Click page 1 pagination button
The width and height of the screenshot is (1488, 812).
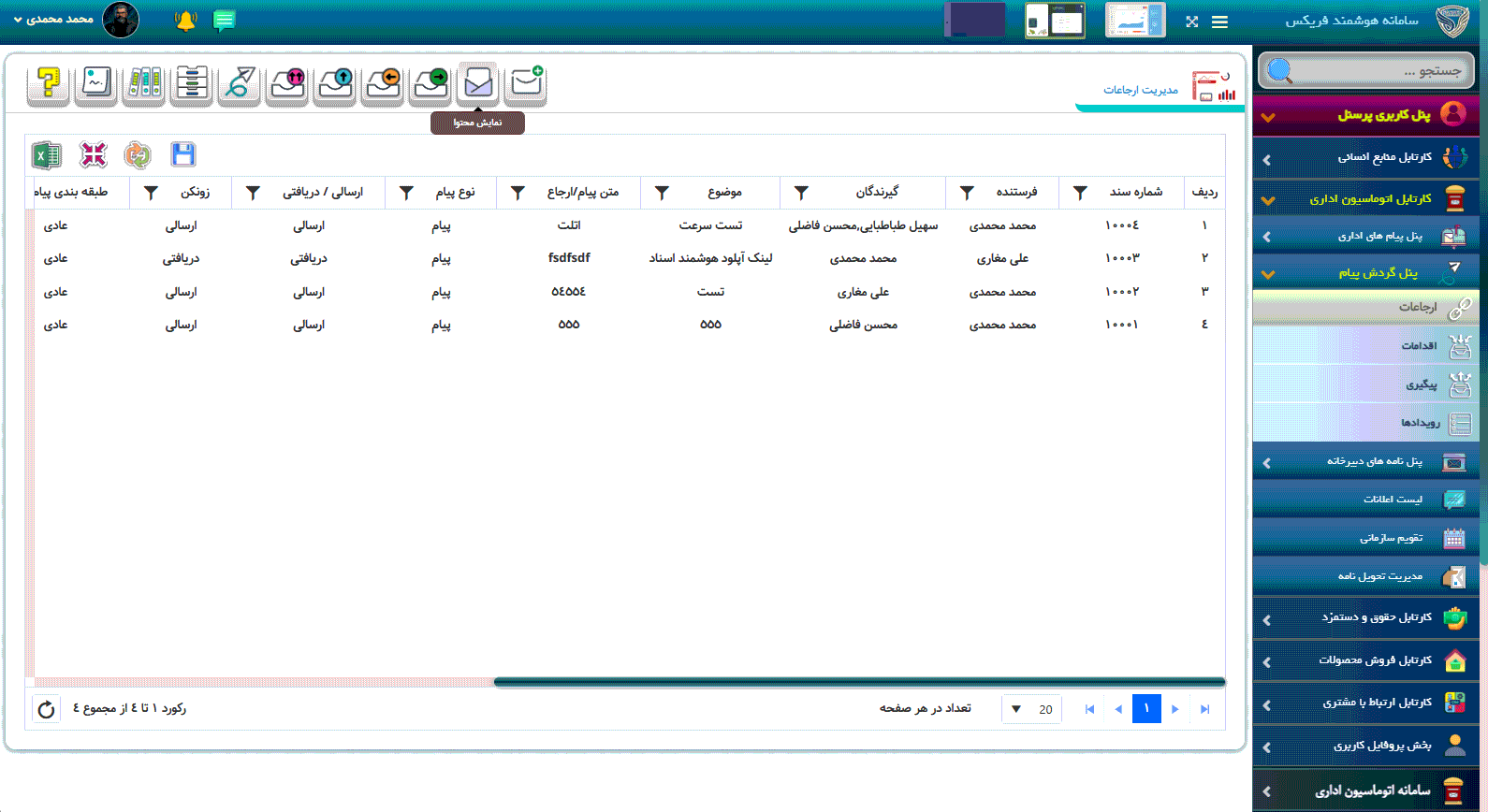[x=1146, y=709]
